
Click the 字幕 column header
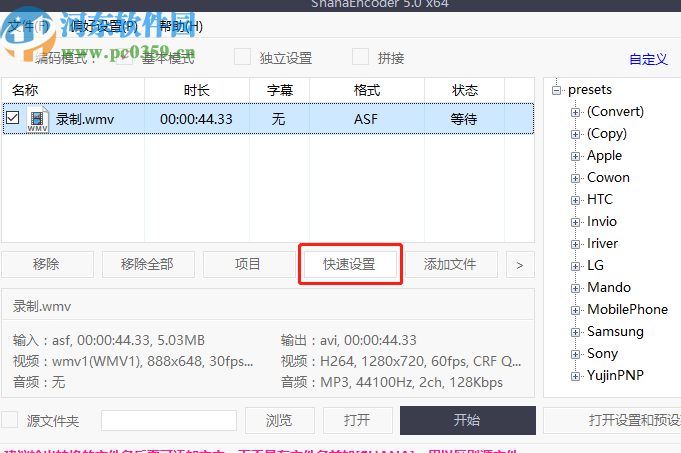pos(280,90)
